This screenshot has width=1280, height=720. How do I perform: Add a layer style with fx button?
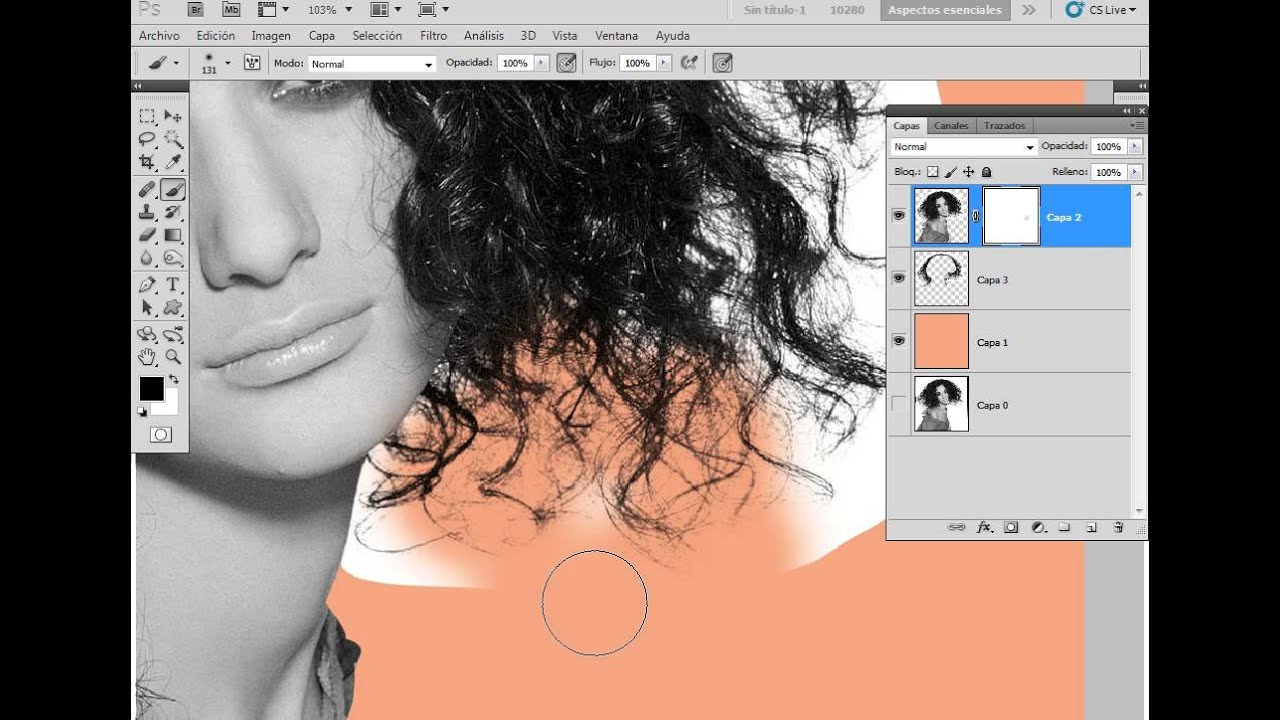(984, 527)
